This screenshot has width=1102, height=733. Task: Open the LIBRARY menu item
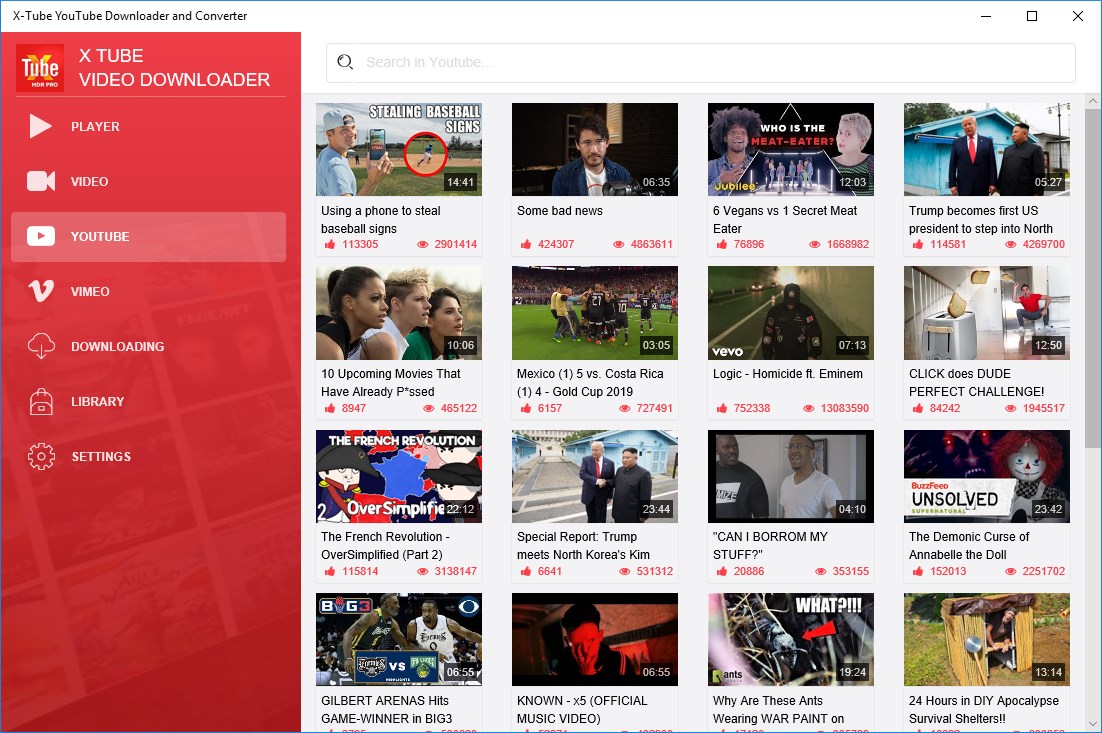pyautogui.click(x=148, y=401)
